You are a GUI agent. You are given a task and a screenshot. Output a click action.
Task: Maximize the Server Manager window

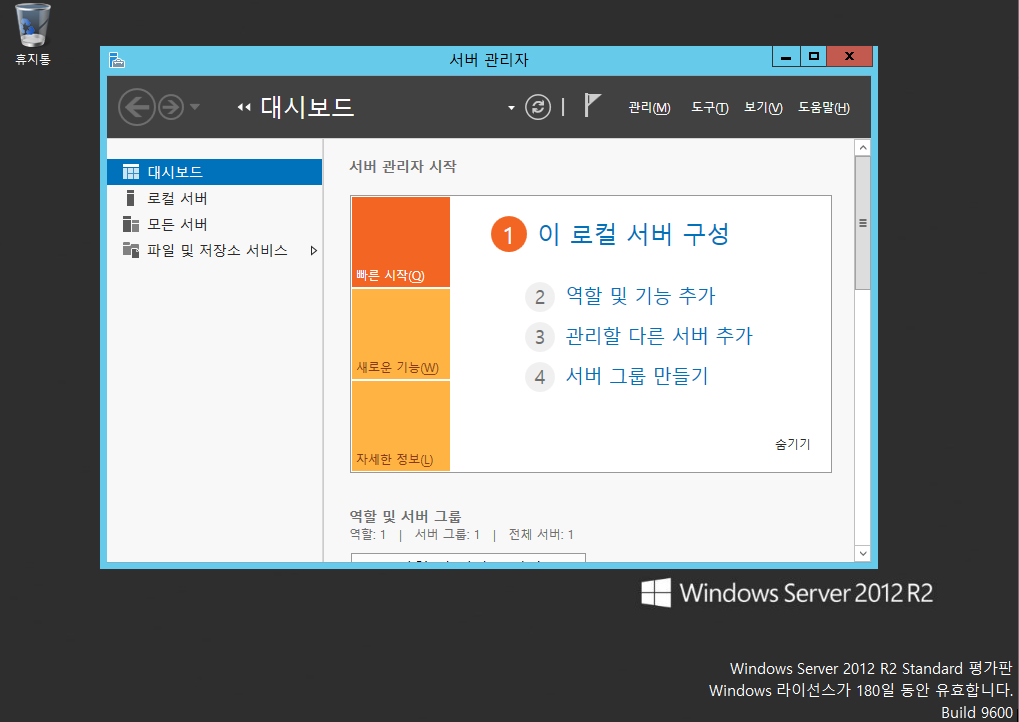[x=813, y=57]
